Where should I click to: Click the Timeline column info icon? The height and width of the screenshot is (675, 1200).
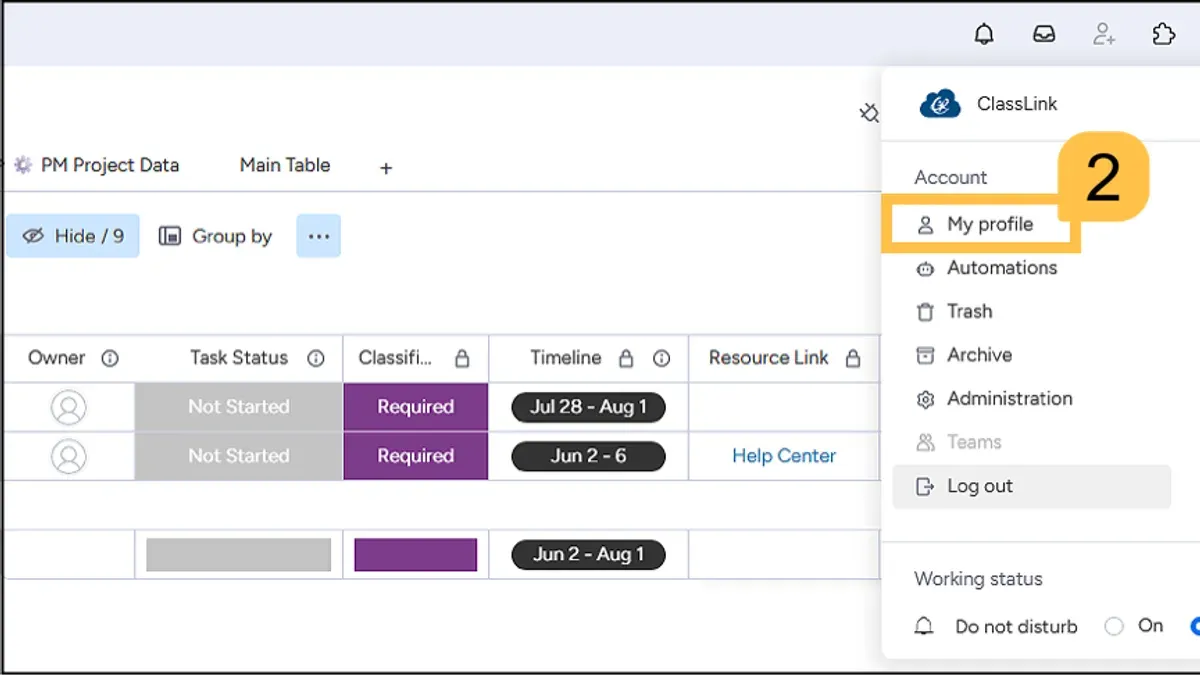[661, 358]
